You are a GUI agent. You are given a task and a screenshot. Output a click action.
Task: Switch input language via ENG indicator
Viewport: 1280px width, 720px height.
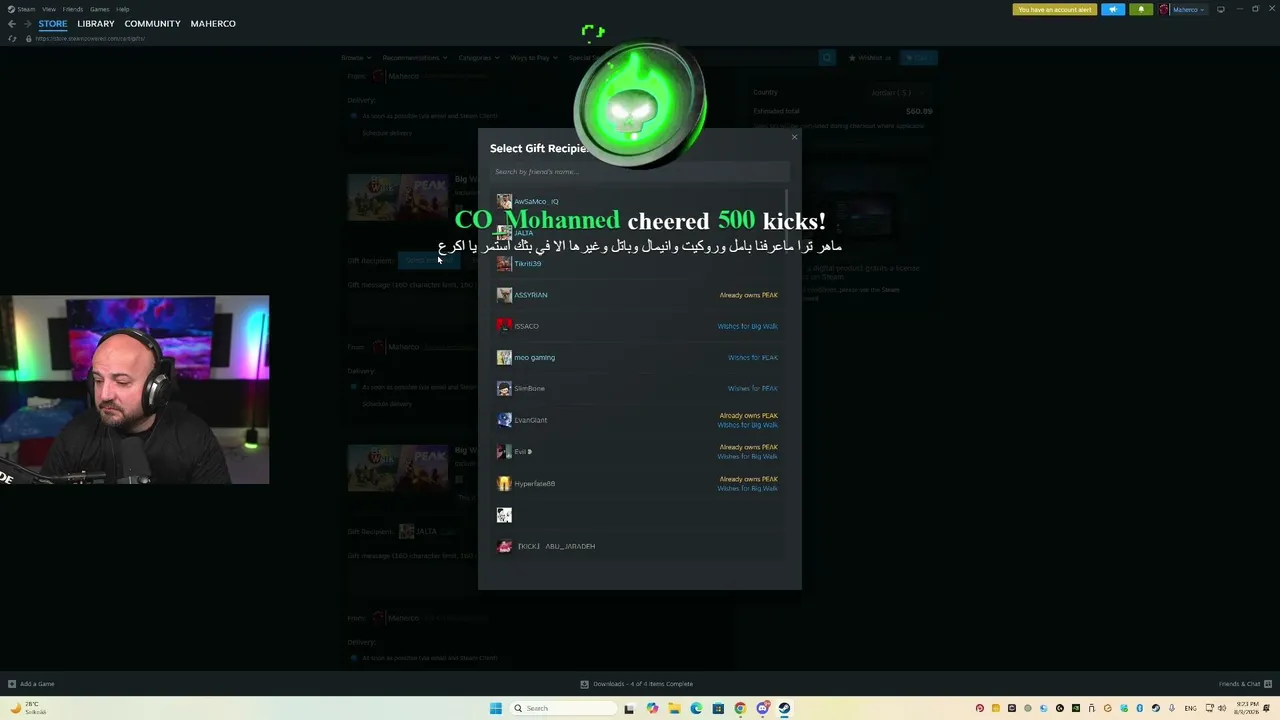(x=1191, y=708)
